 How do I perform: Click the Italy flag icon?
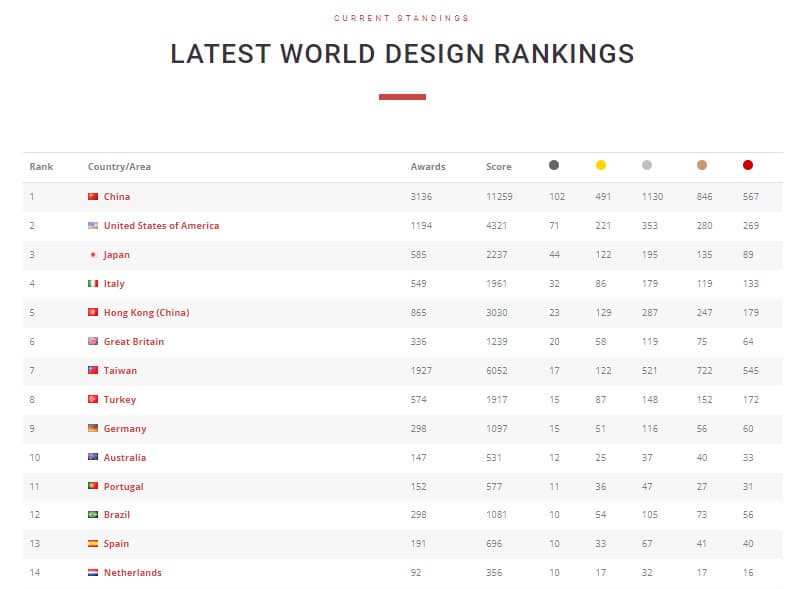(x=93, y=284)
